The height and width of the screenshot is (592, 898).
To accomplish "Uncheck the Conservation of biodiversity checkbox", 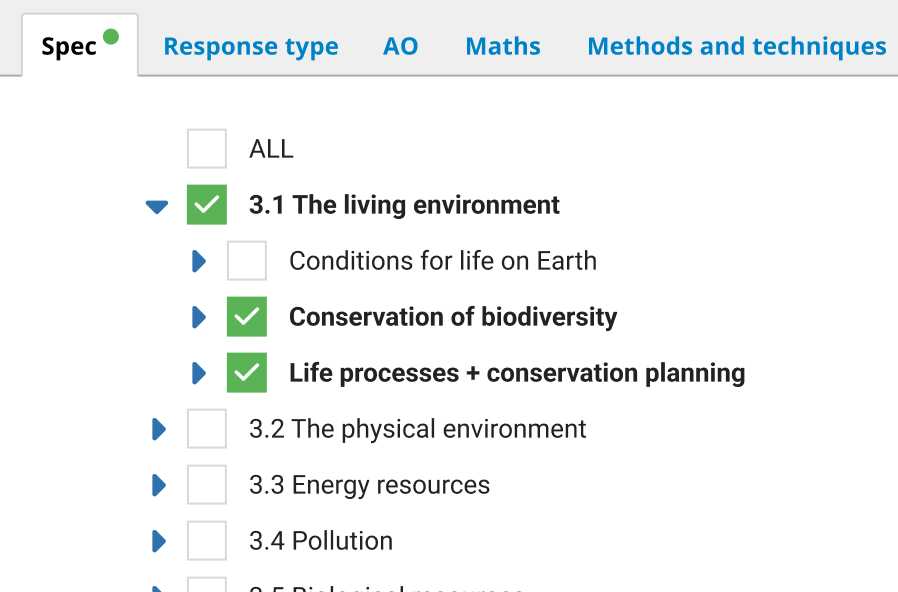I will coord(247,317).
